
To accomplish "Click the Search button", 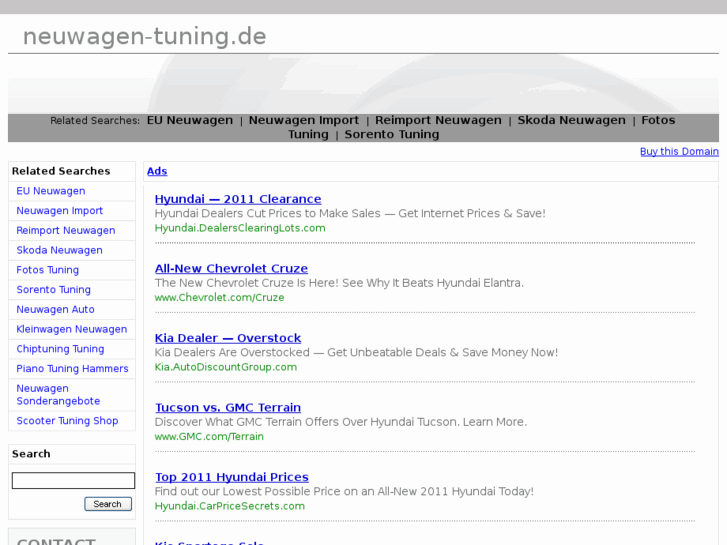I will click(x=108, y=504).
